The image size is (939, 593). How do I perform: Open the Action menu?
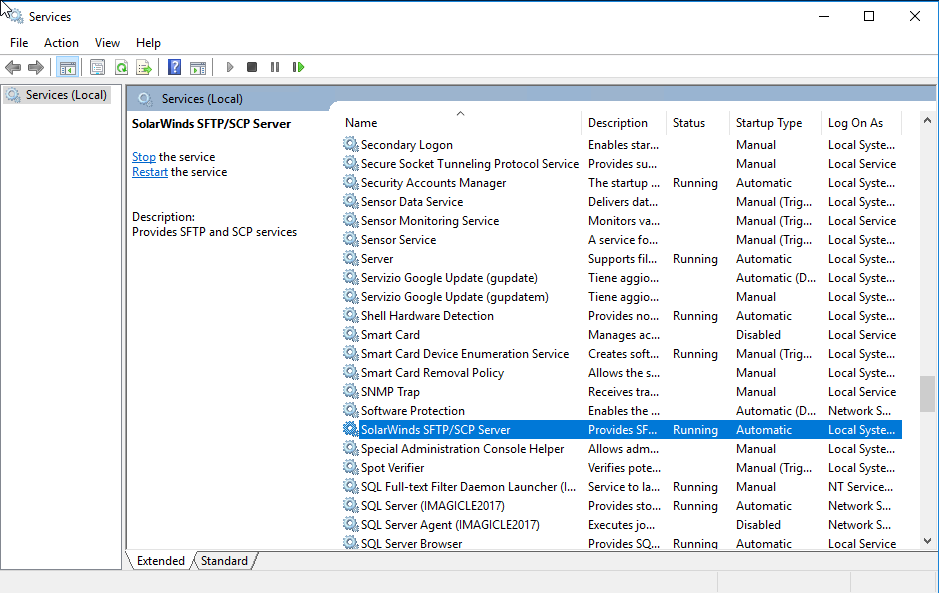tap(61, 43)
